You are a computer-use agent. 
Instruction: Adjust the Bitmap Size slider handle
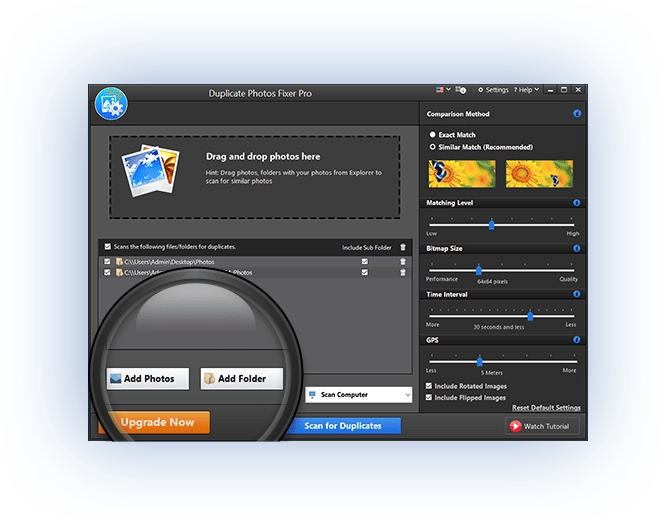click(x=479, y=270)
